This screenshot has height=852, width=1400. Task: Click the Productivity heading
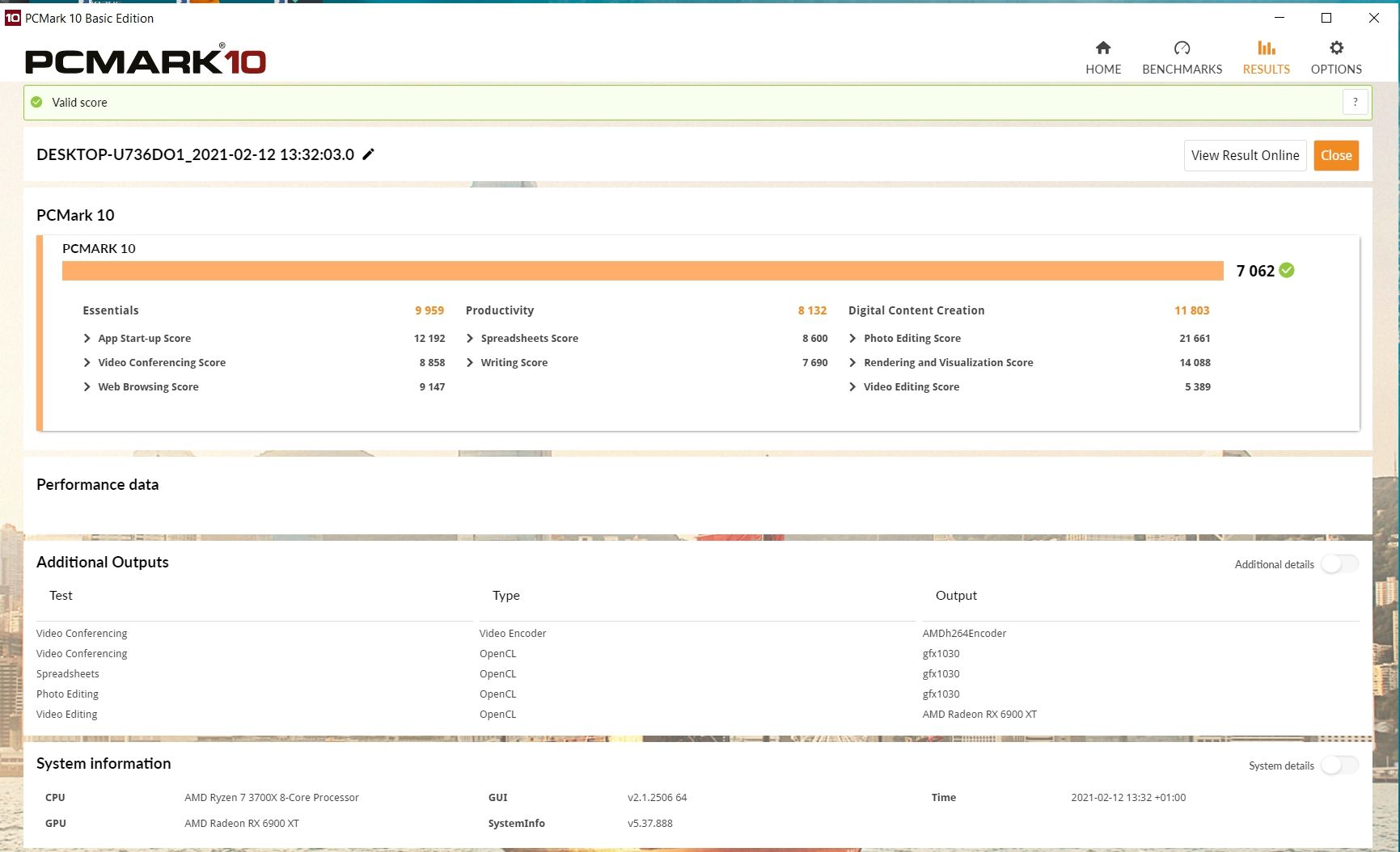500,310
